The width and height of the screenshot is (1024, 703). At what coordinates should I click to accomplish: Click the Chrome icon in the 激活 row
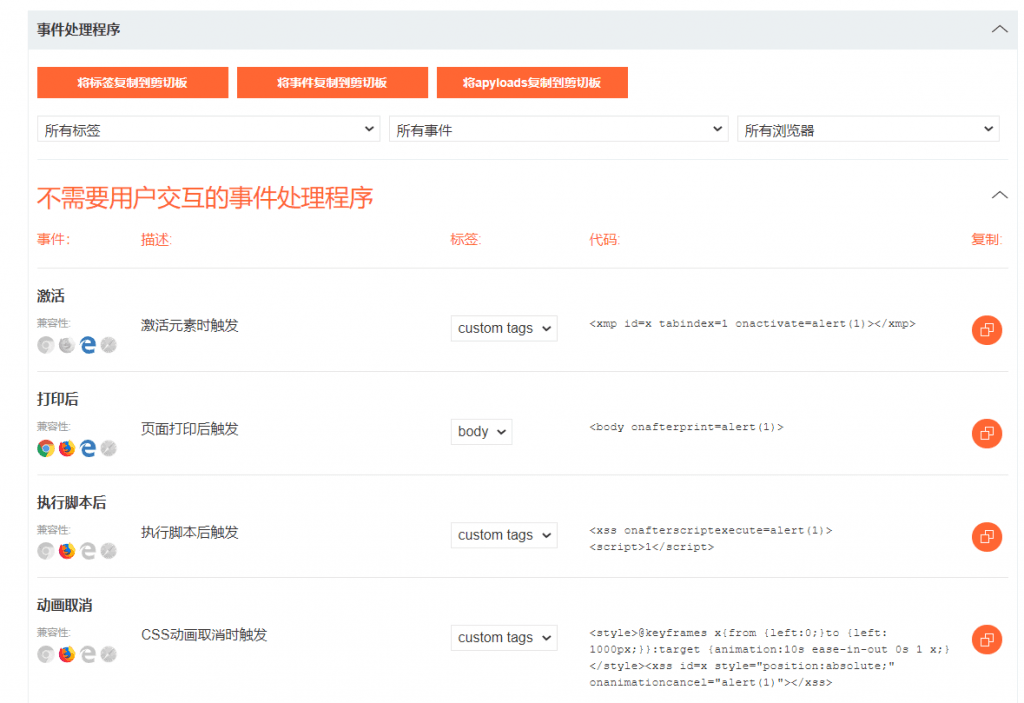(x=46, y=345)
